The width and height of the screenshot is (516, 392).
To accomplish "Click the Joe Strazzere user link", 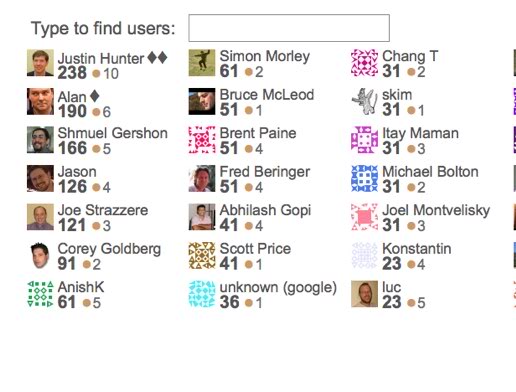I will pyautogui.click(x=103, y=210).
